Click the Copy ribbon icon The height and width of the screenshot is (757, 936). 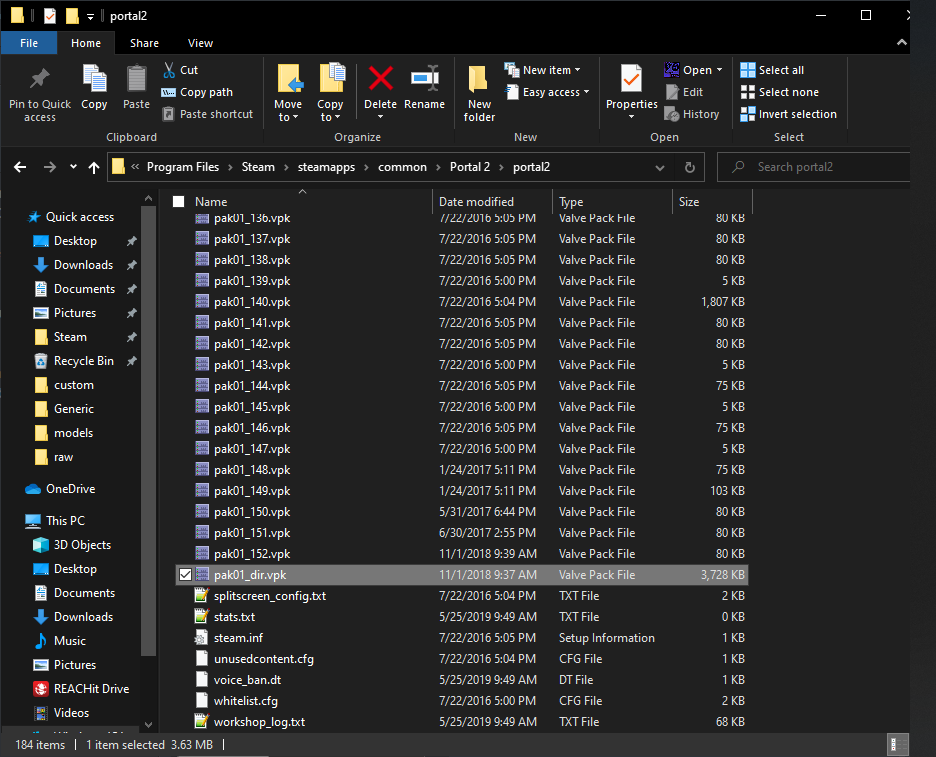coord(94,79)
